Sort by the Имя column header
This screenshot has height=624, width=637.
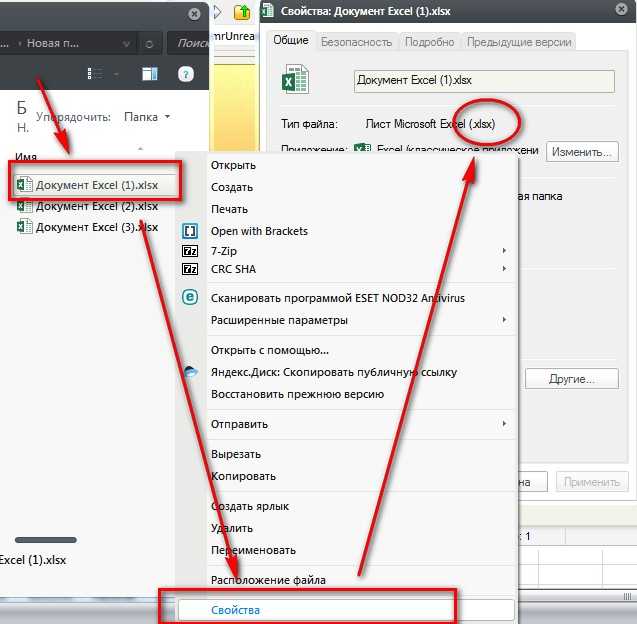(26, 156)
